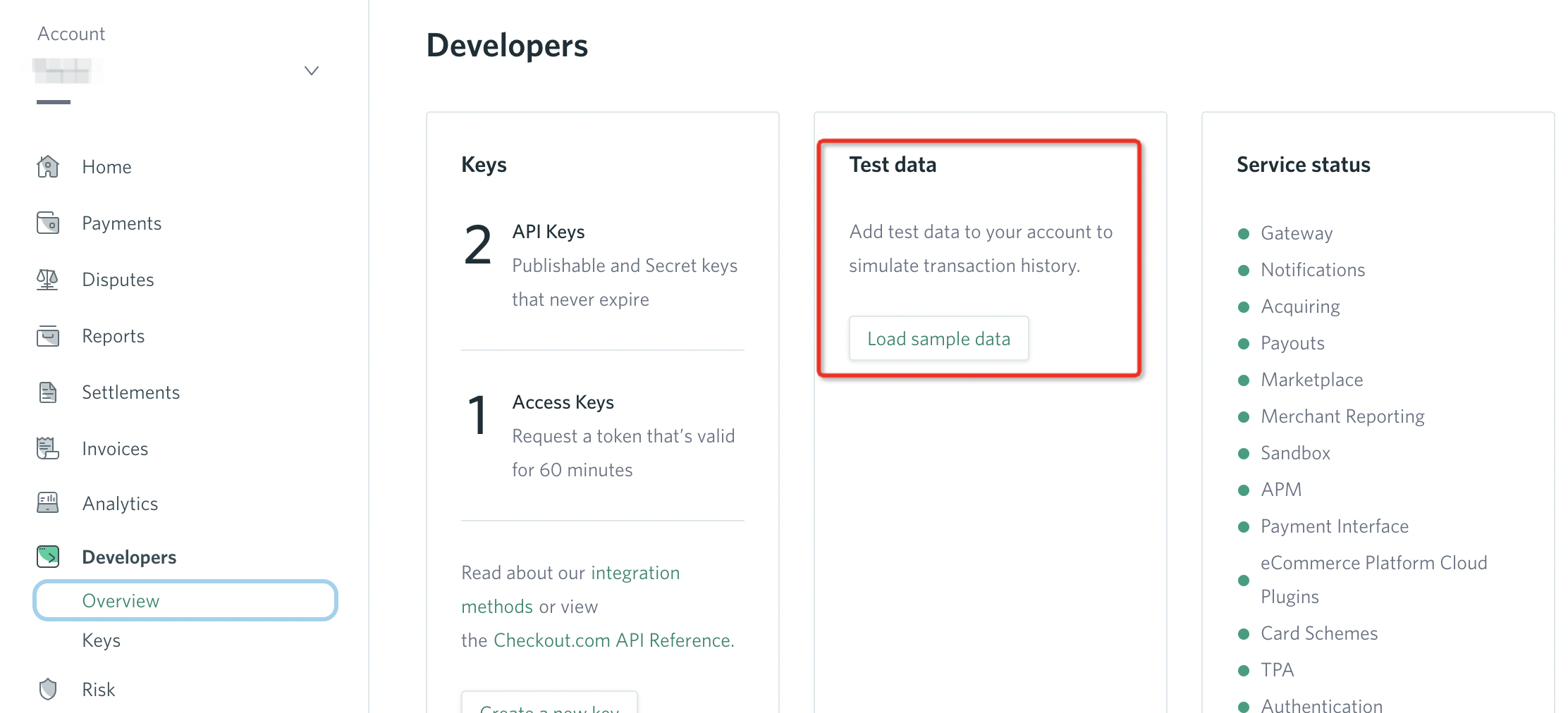1568x713 pixels.
Task: Click the Analytics chart icon
Action: click(x=48, y=503)
